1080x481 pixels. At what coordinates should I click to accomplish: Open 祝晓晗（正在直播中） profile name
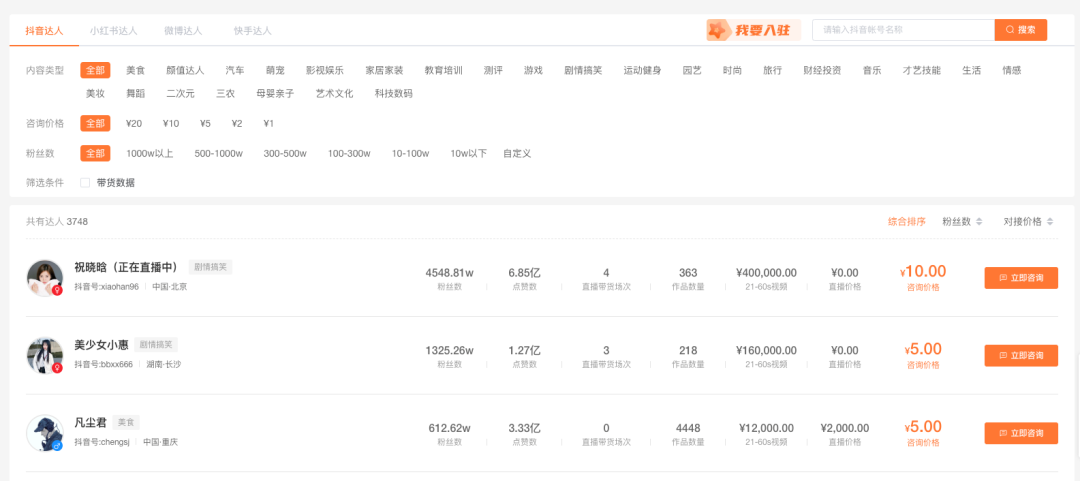click(x=126, y=267)
